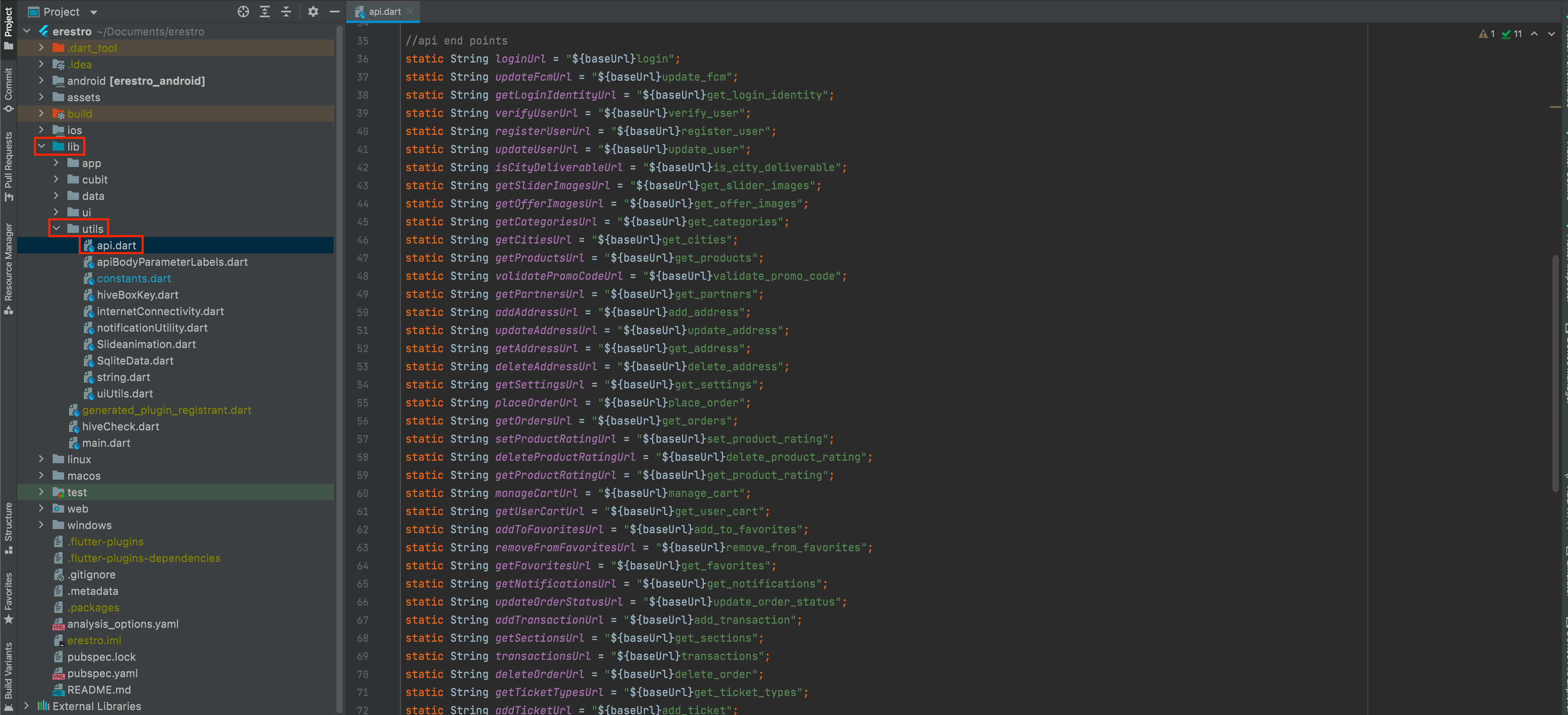Open the Favorites tool window tab
Image resolution: width=1568 pixels, height=715 pixels.
click(x=9, y=597)
